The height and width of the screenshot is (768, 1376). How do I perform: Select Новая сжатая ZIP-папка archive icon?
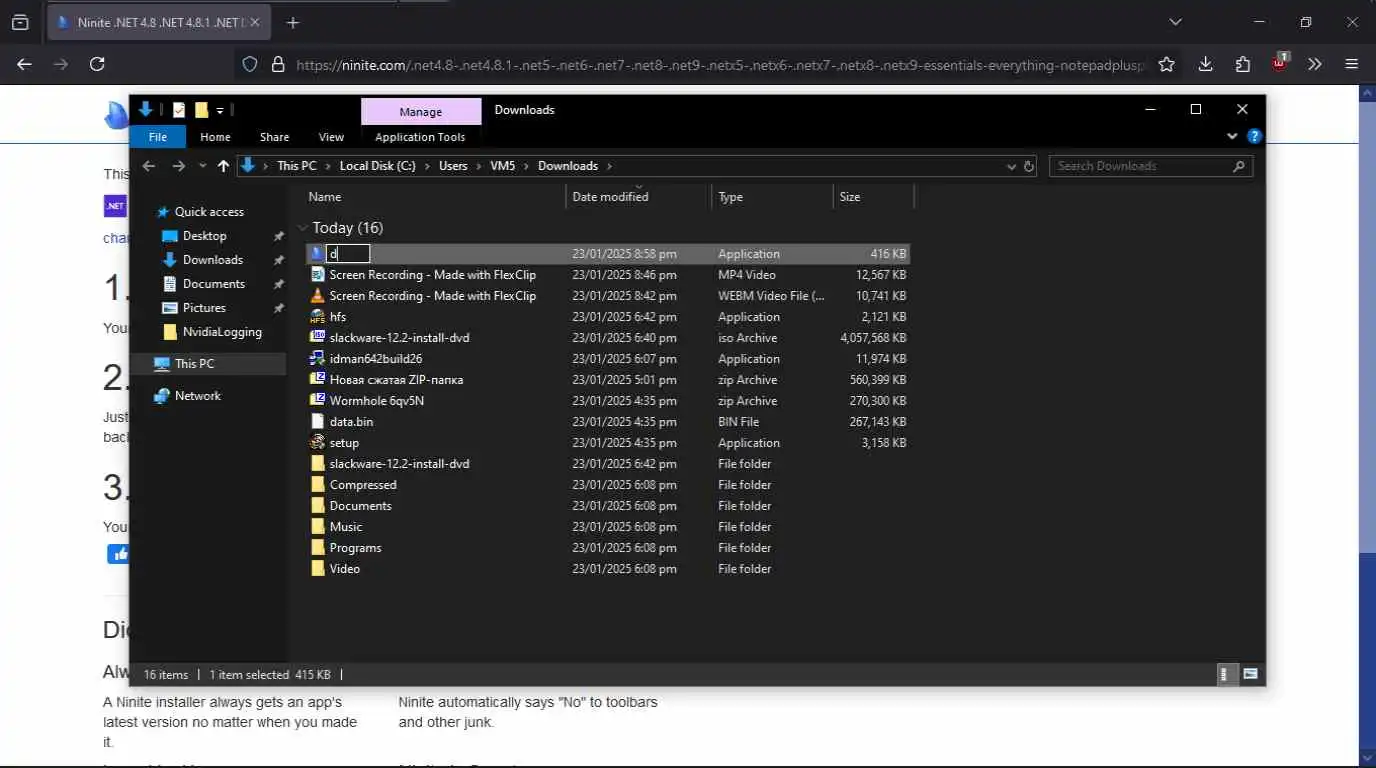pos(317,380)
